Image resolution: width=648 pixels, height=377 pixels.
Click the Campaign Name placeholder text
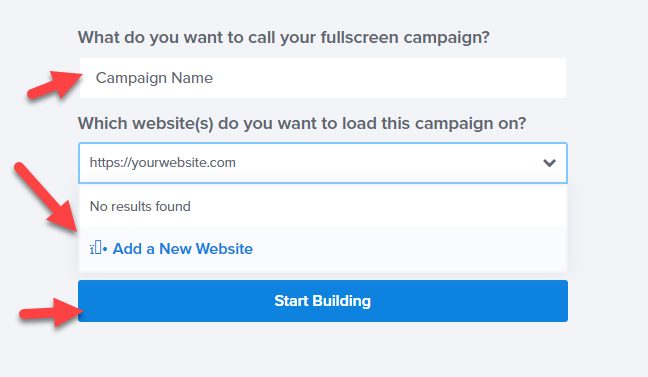(154, 78)
